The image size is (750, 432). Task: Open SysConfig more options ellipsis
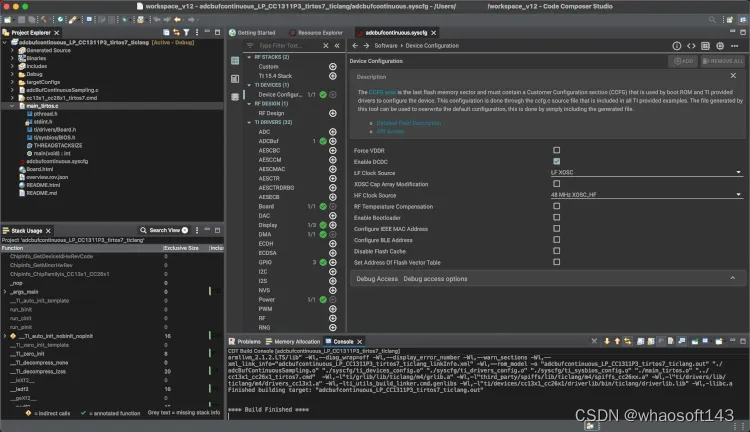point(735,46)
